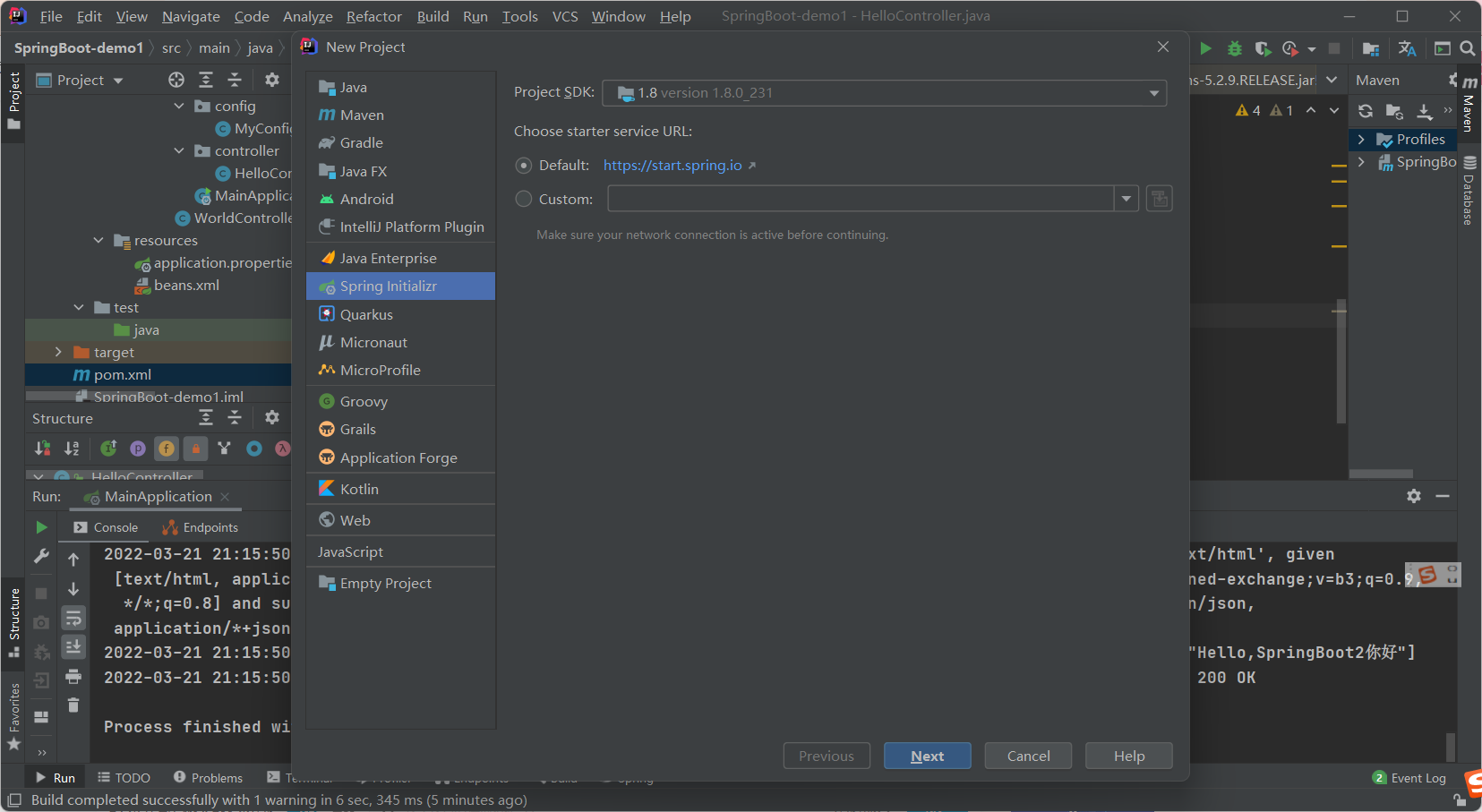
Task: Expand the target folder
Action: (58, 352)
